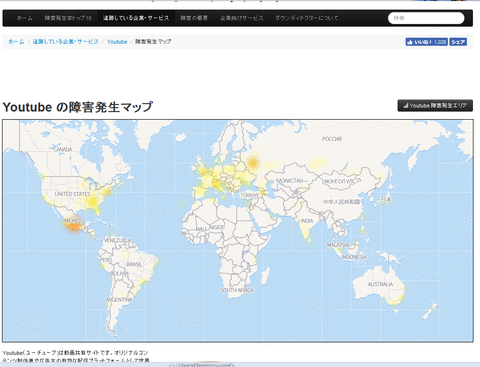The width and height of the screenshot is (480, 367).
Task: Select the 追跡している企業・サービス navigation tab
Action: (x=136, y=18)
